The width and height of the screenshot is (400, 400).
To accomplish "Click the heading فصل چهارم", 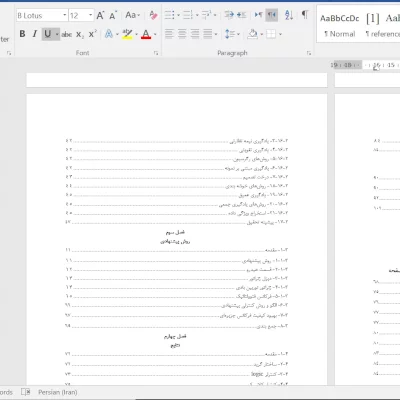I will 175,336.
